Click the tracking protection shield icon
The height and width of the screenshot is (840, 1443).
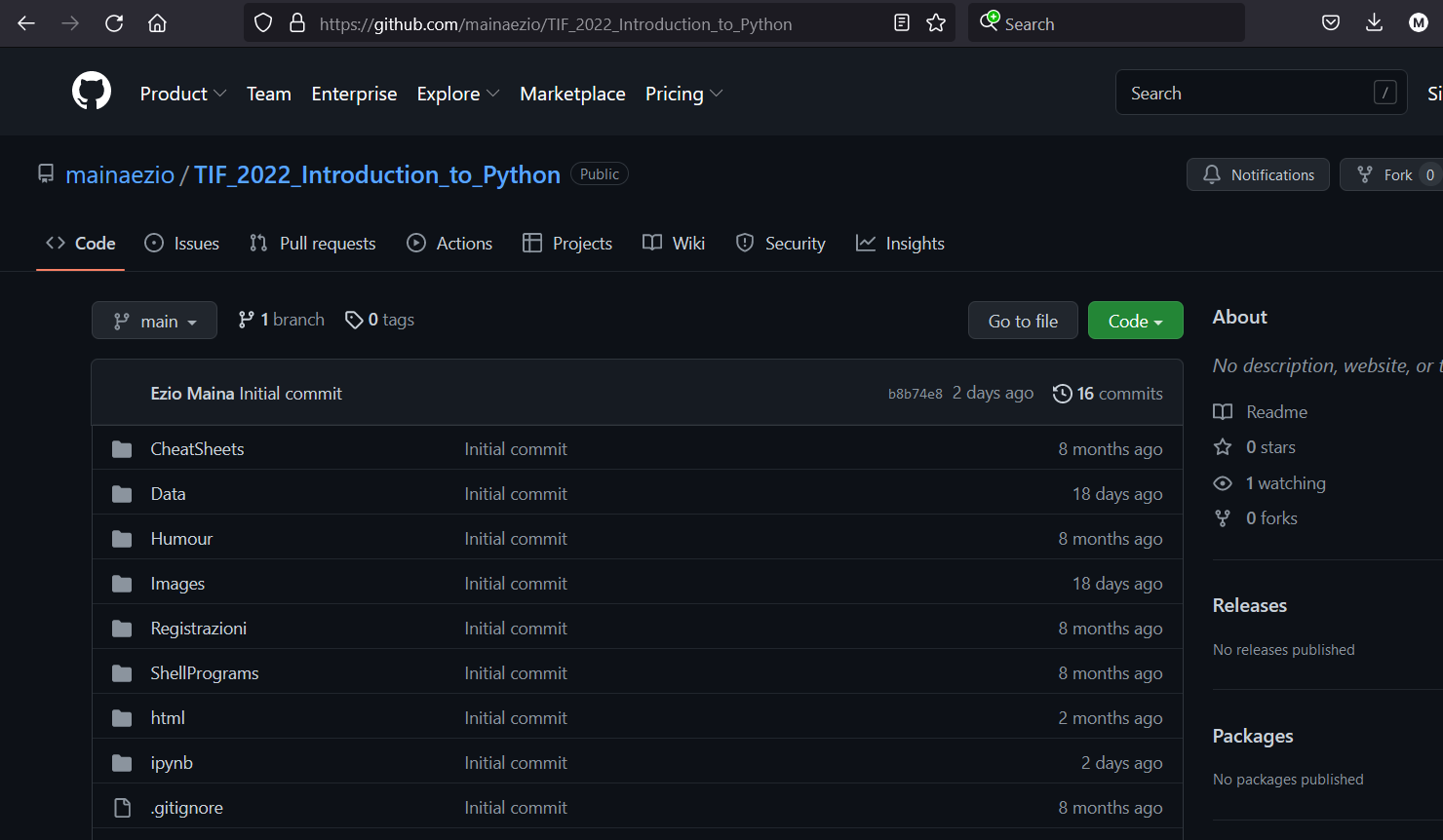263,23
